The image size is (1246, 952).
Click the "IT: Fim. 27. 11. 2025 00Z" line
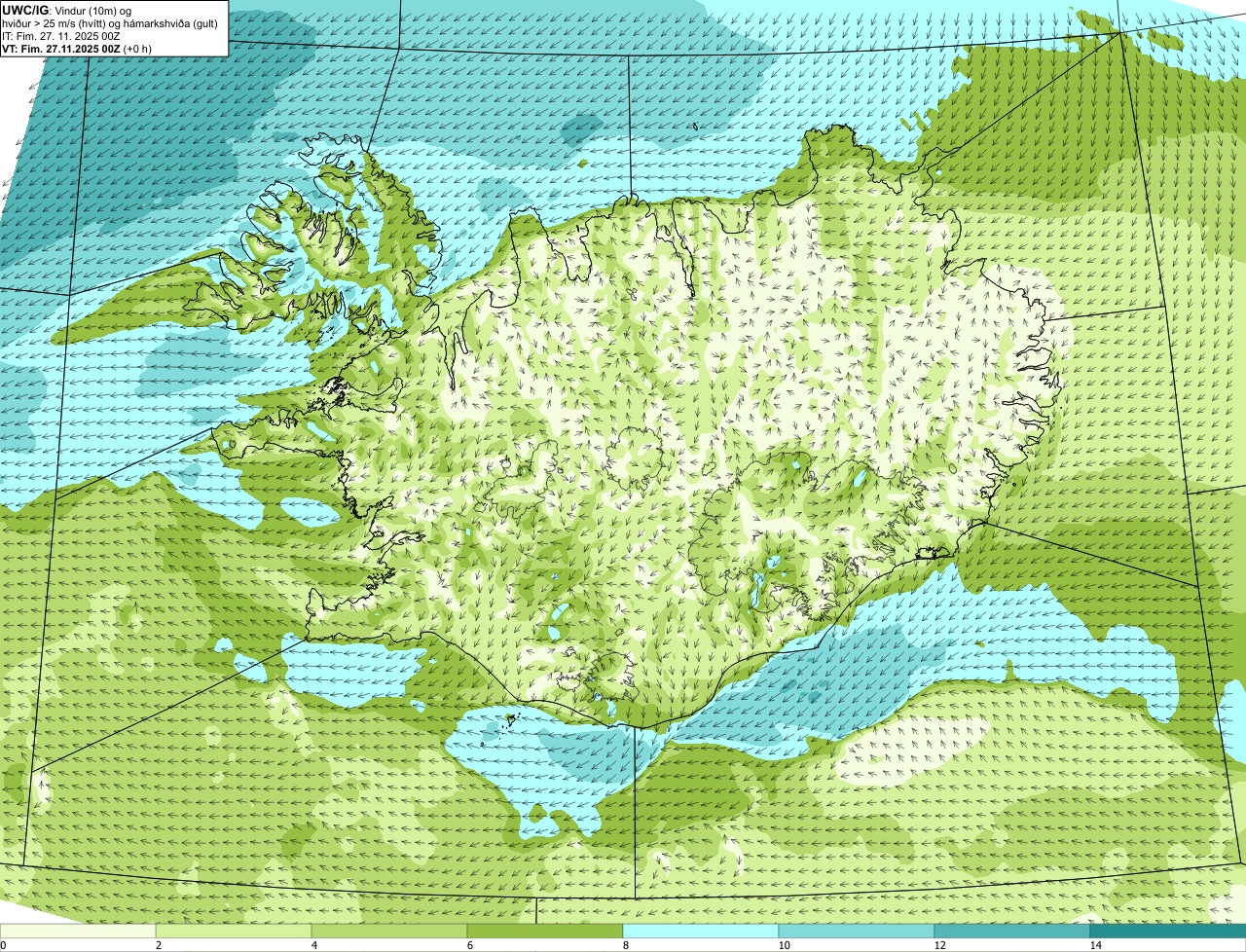point(61,36)
